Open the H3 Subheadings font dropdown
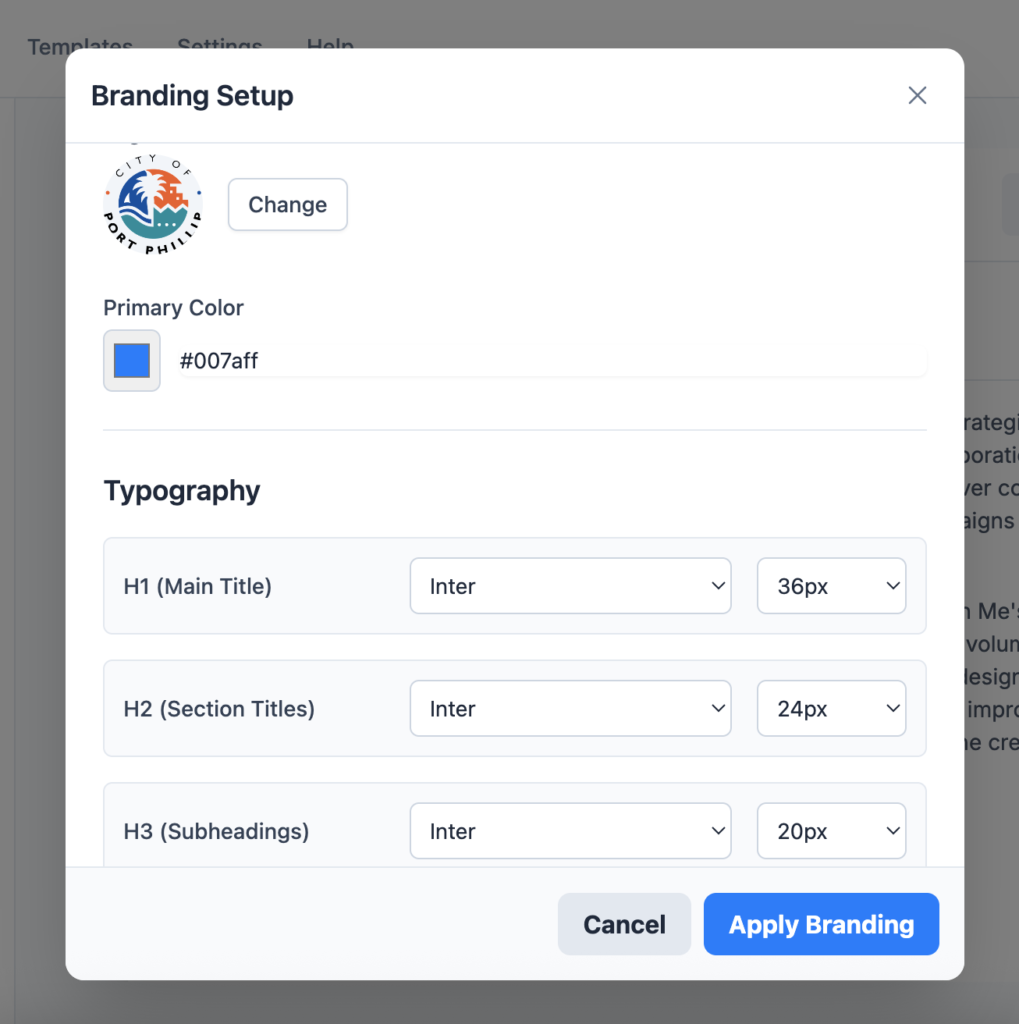Screen dimensions: 1019x1024 570,831
